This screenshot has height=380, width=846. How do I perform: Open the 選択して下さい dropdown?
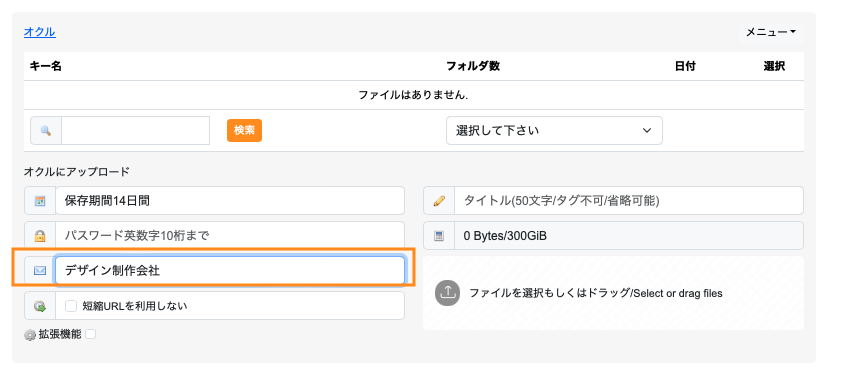(554, 131)
